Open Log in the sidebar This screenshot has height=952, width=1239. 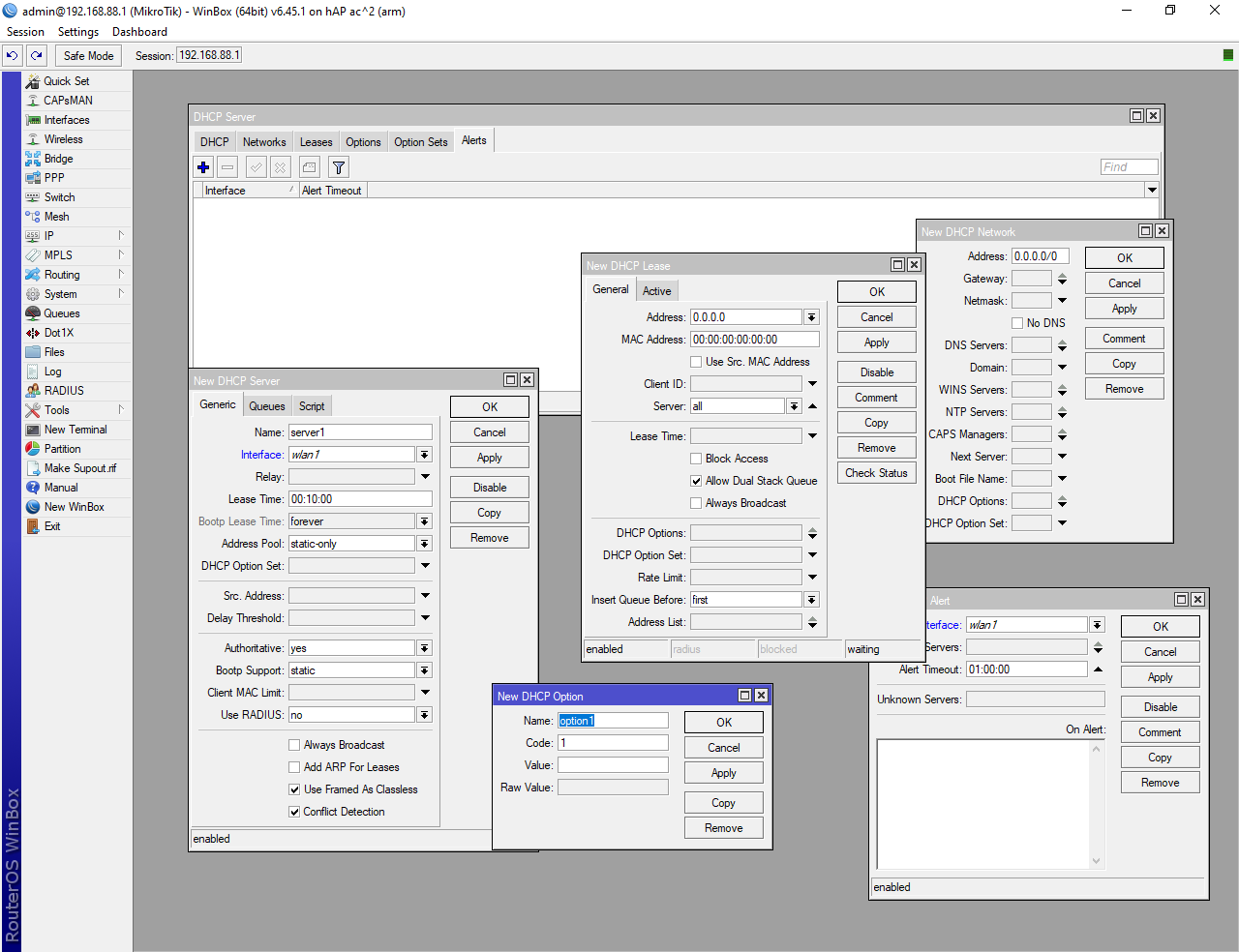click(x=52, y=372)
